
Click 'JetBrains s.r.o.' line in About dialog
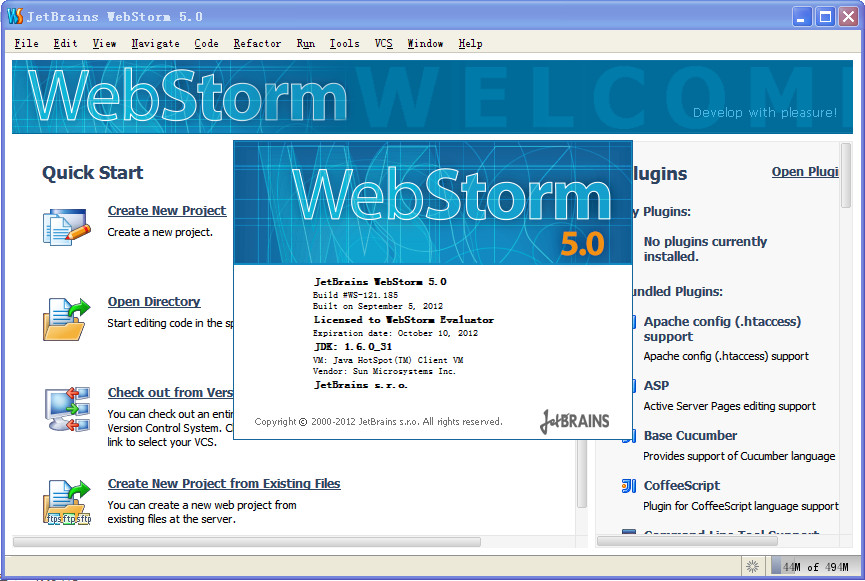pyautogui.click(x=361, y=385)
